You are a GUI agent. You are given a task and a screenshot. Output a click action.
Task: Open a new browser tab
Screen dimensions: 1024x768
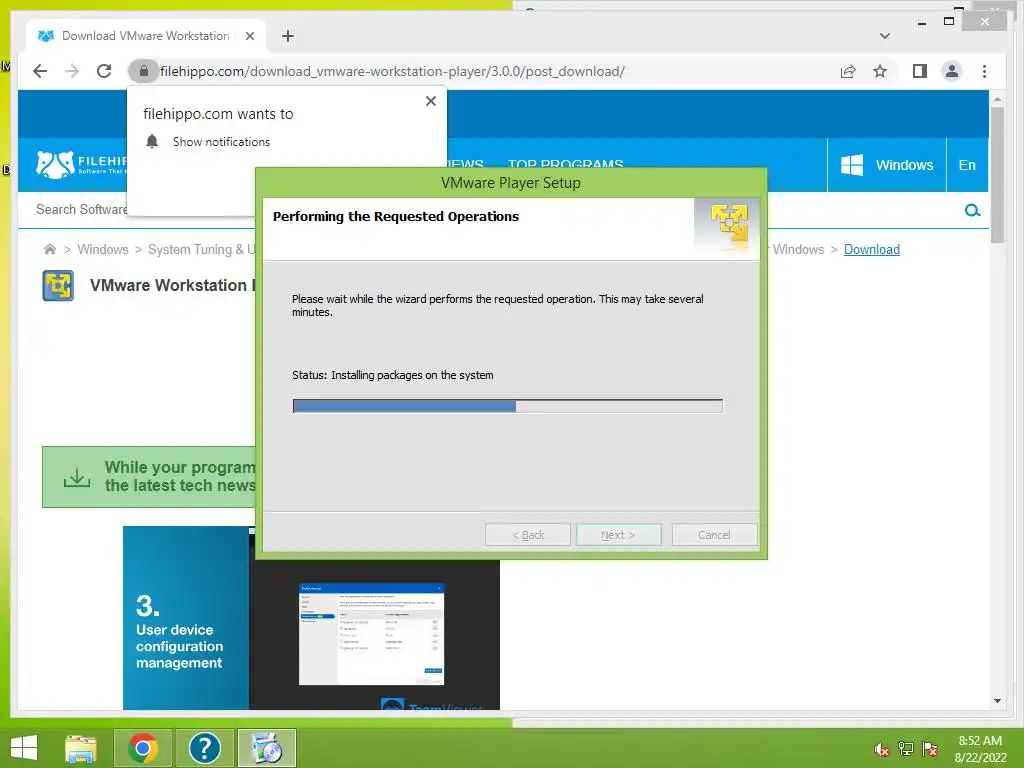point(288,36)
